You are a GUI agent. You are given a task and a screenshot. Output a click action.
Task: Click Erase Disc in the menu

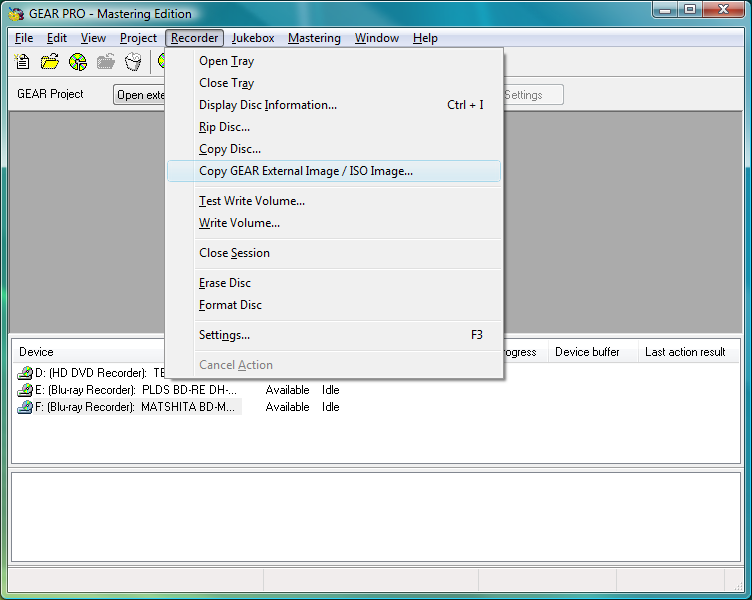point(225,283)
